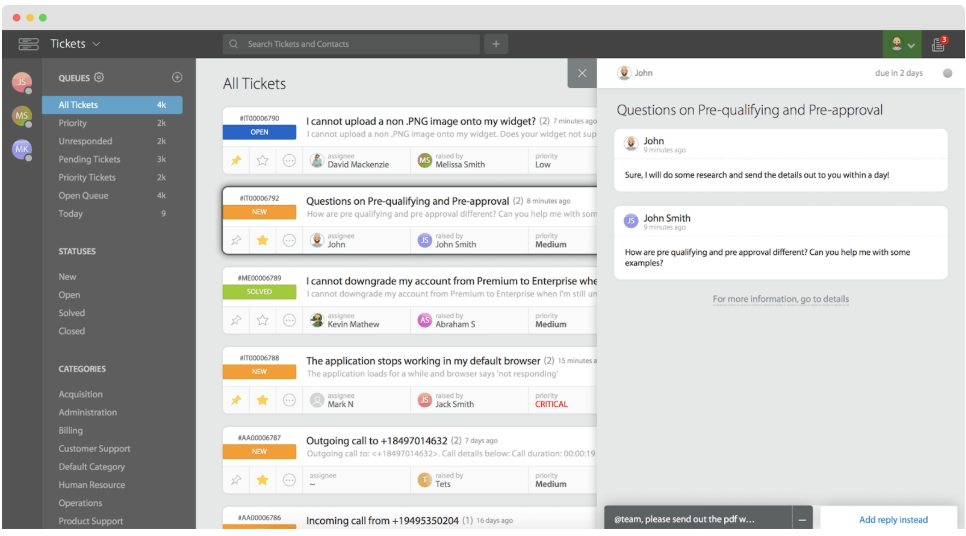Viewport: 966px width, 536px height.
Task: Select the Unresponded queue
Action: click(x=85, y=141)
